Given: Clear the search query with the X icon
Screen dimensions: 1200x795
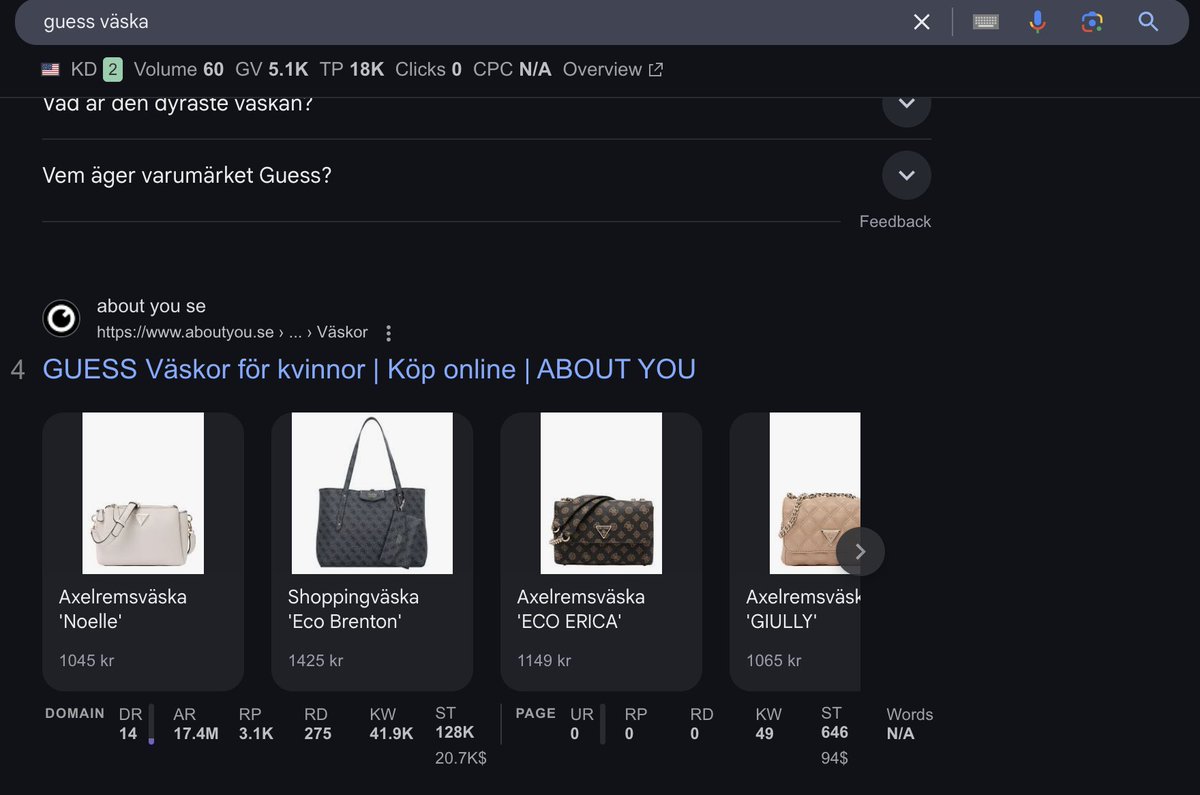Looking at the screenshot, I should [922, 22].
